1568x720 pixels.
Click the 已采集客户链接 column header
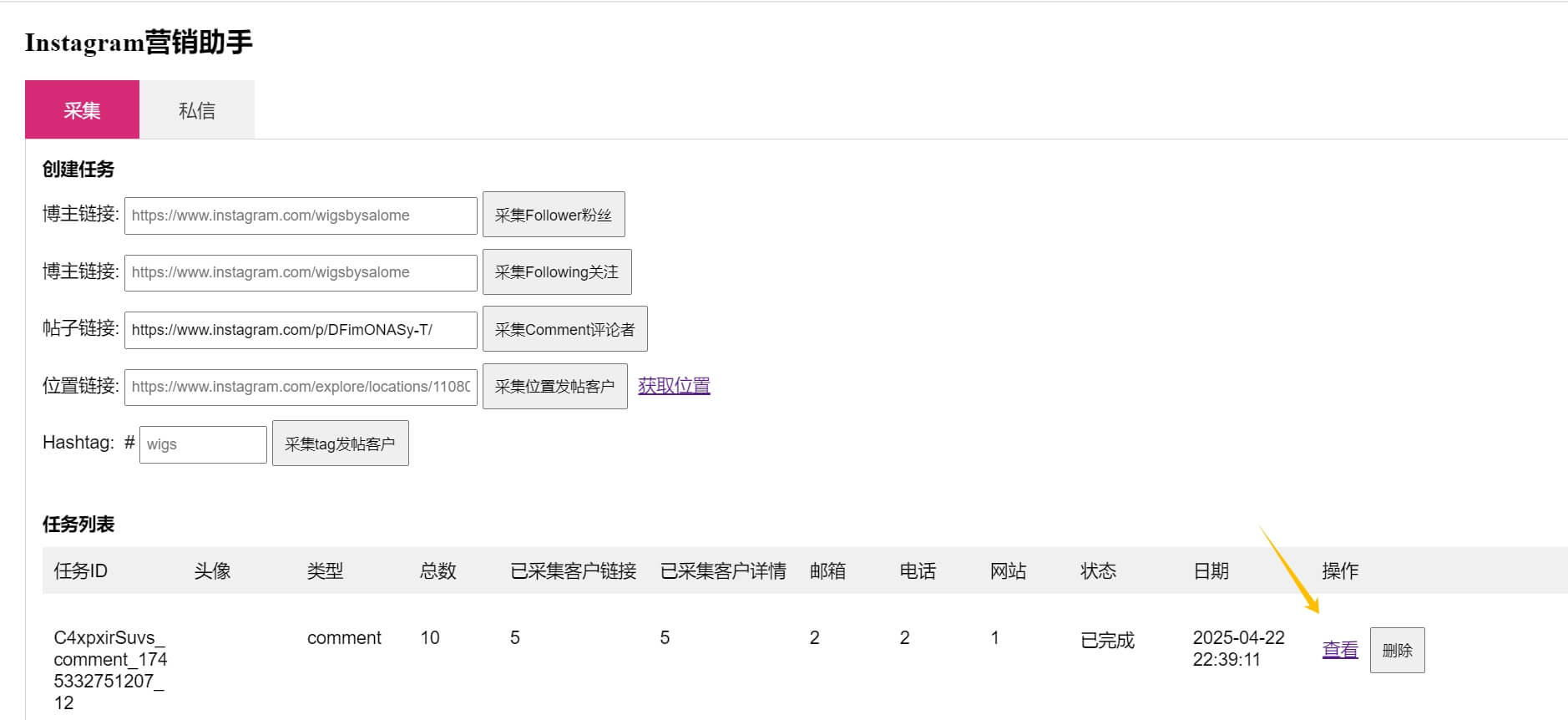pyautogui.click(x=574, y=570)
